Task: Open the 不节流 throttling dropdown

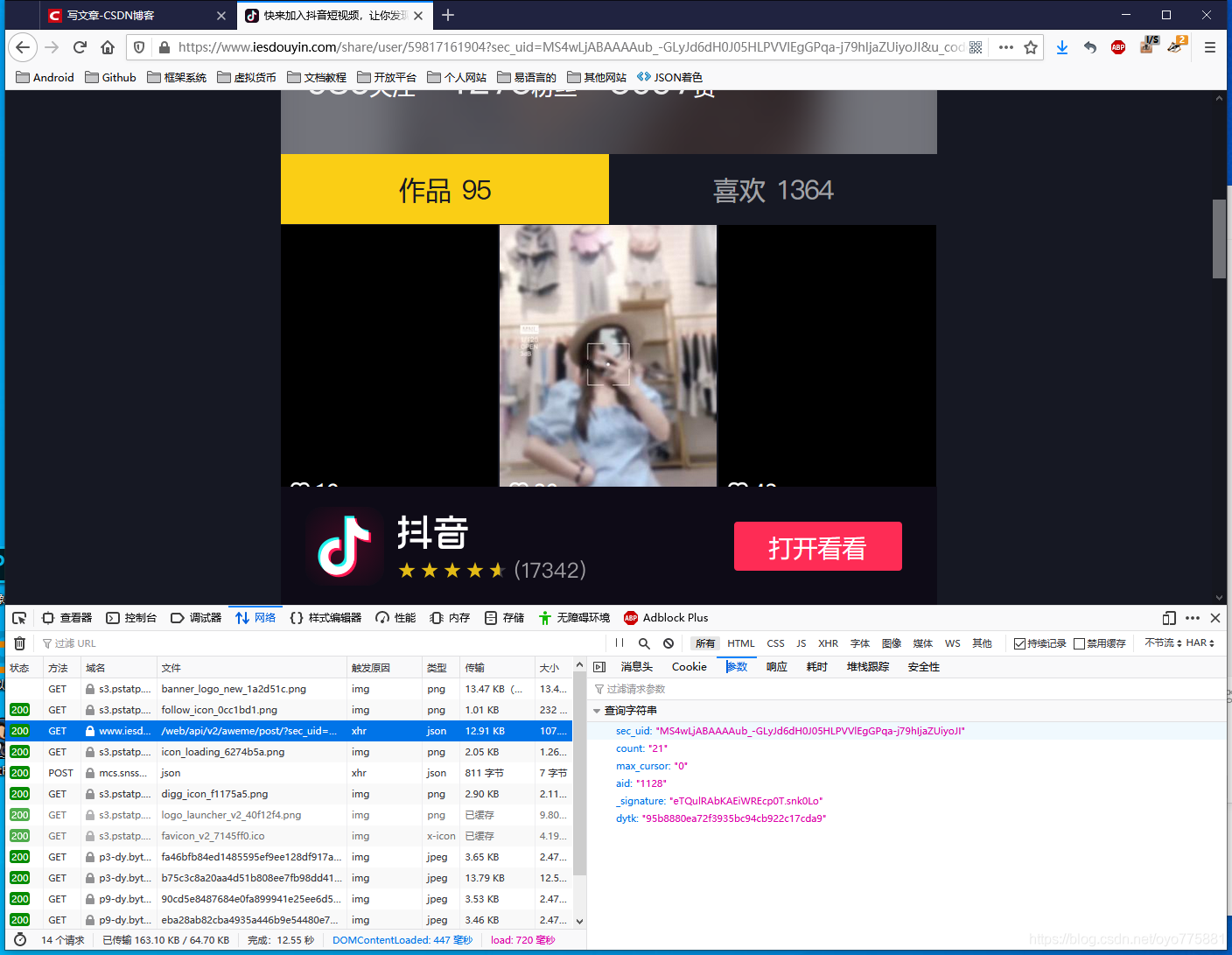Action: click(x=1163, y=643)
